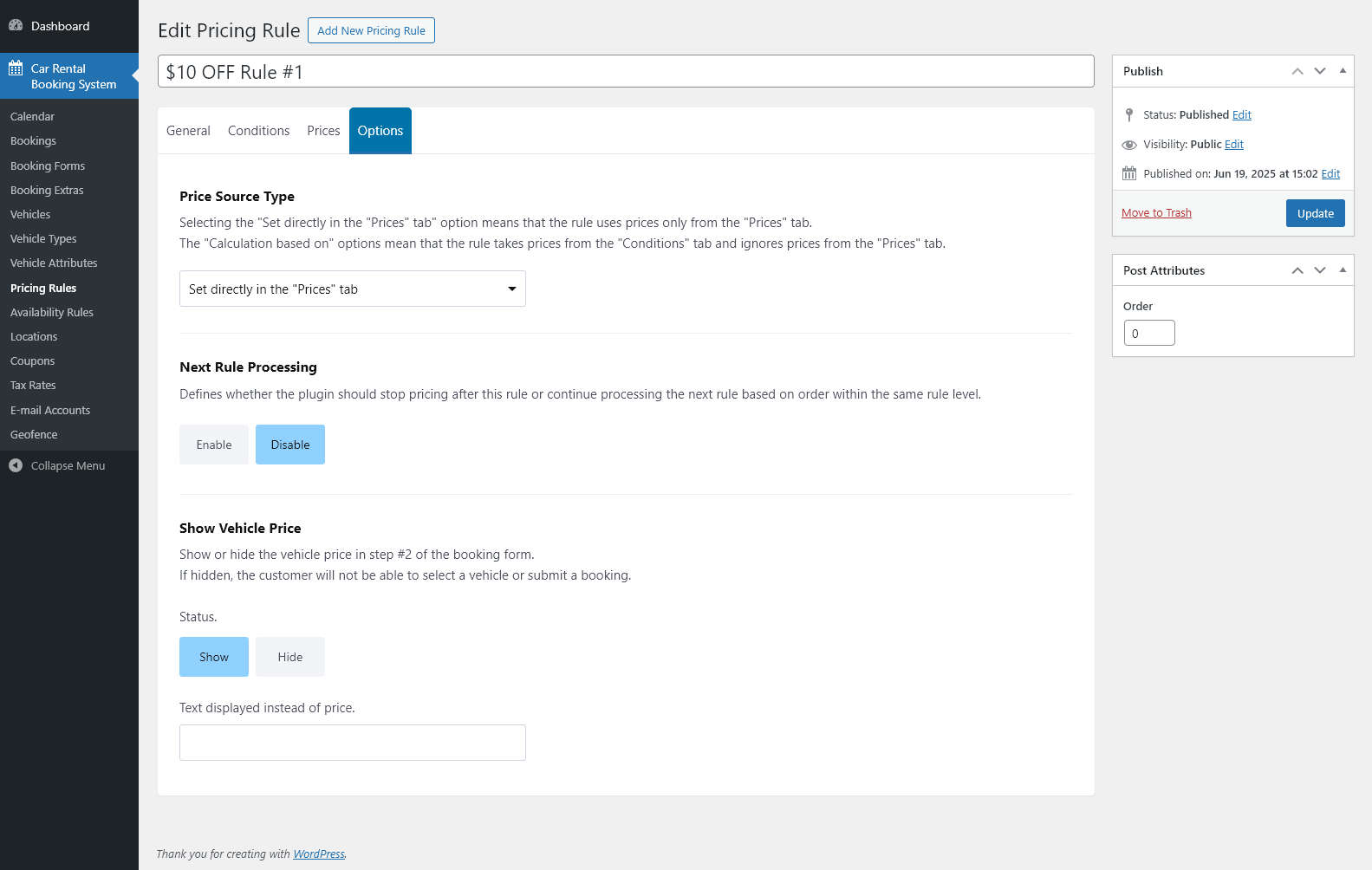Viewport: 1372px width, 870px height.
Task: Click the Dashboard gauge icon
Action: [x=16, y=26]
